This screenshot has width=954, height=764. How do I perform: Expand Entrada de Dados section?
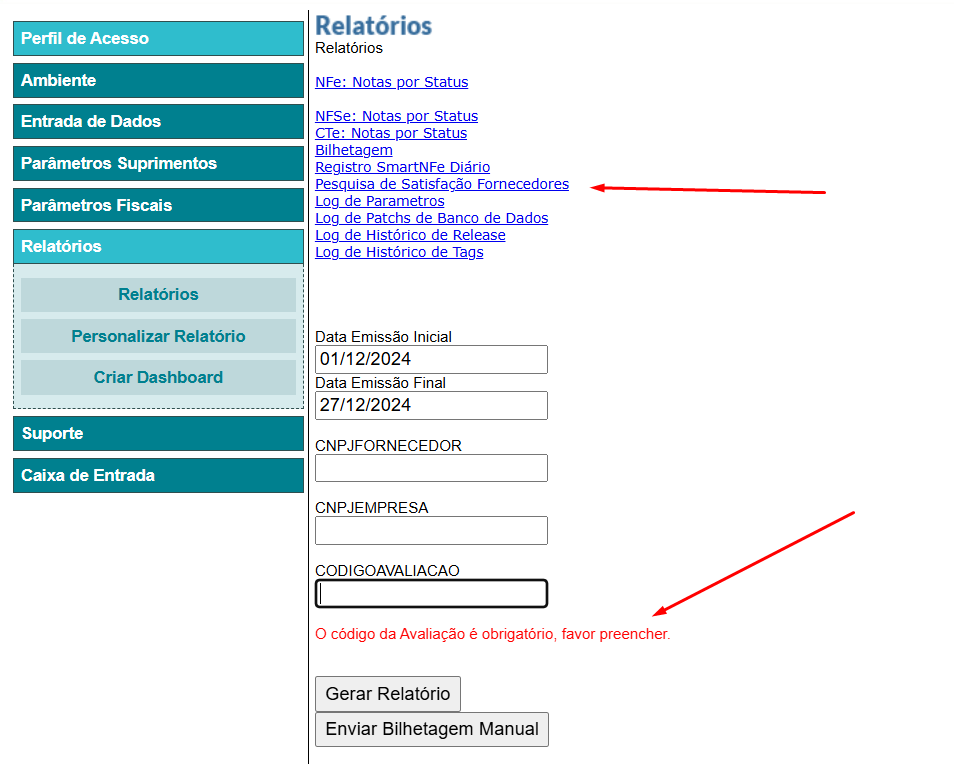click(x=158, y=122)
